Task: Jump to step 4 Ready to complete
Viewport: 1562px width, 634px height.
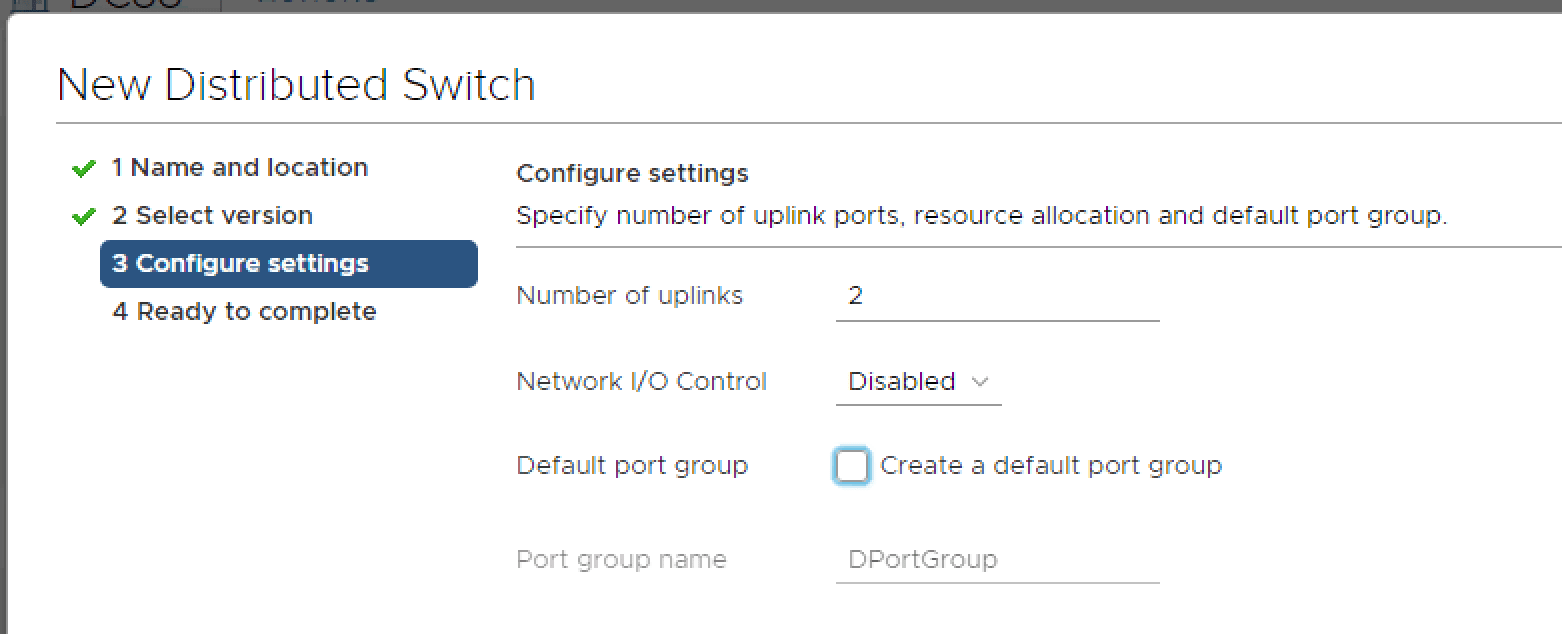Action: 244,312
